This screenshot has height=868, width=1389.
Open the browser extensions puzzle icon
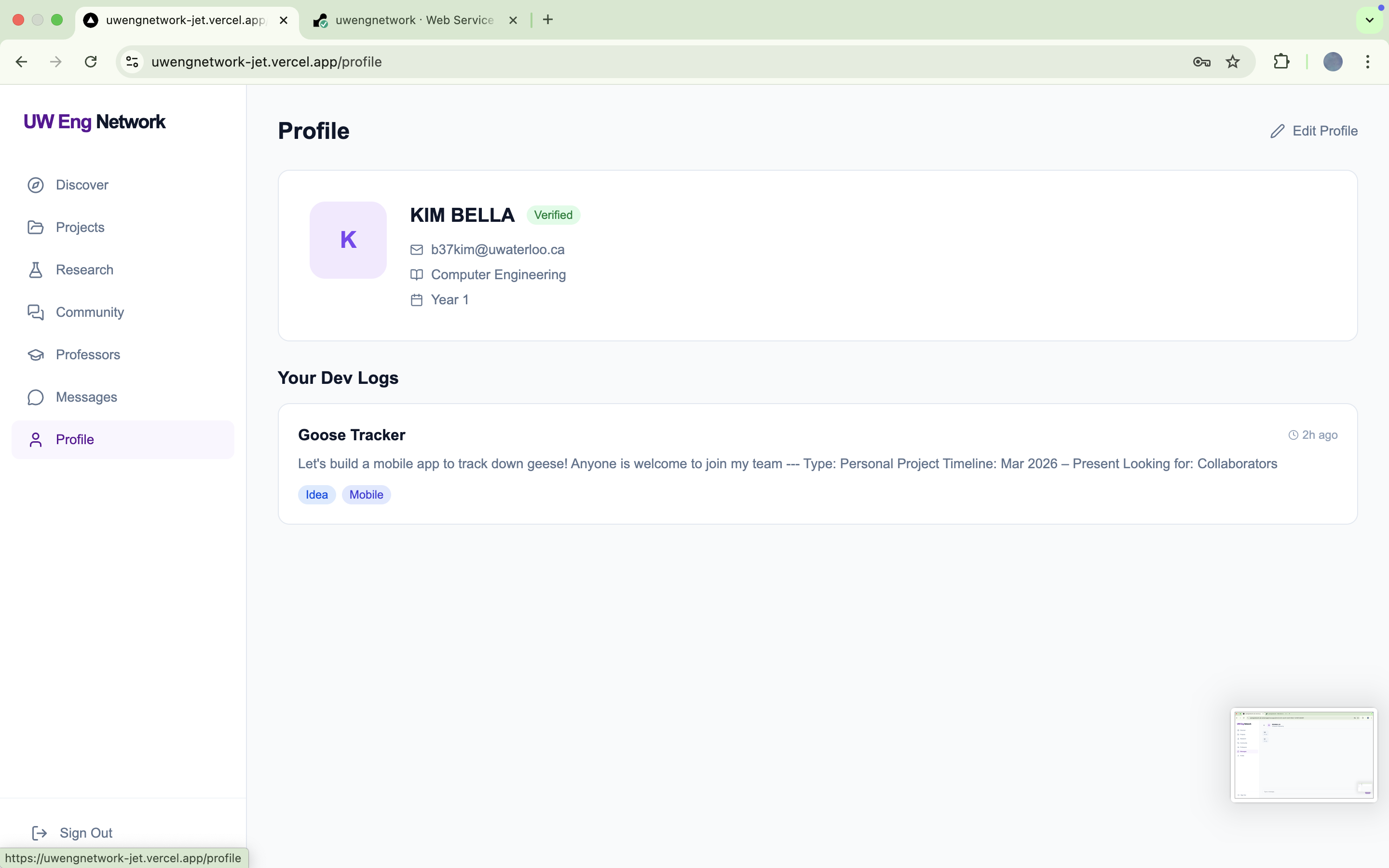click(1281, 61)
